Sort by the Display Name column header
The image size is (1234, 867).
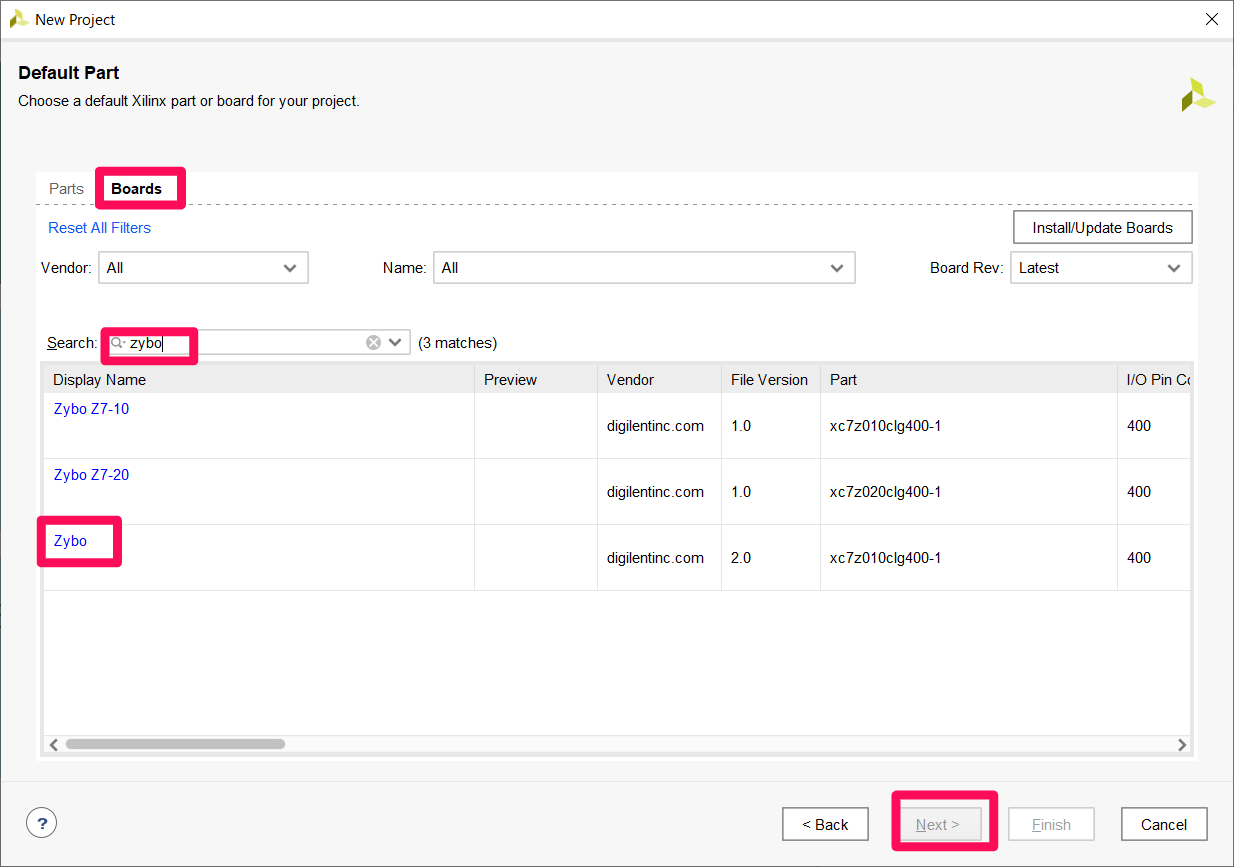coord(258,379)
